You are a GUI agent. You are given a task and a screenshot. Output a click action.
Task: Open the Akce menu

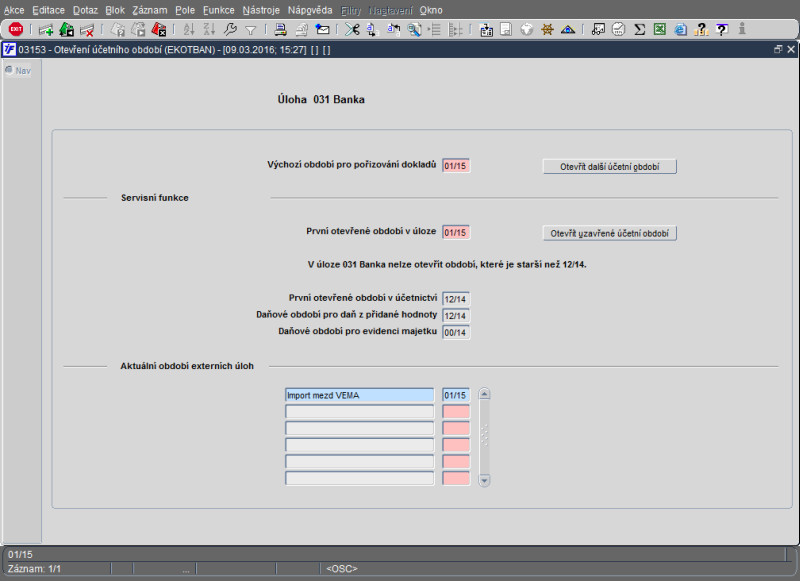[14, 10]
